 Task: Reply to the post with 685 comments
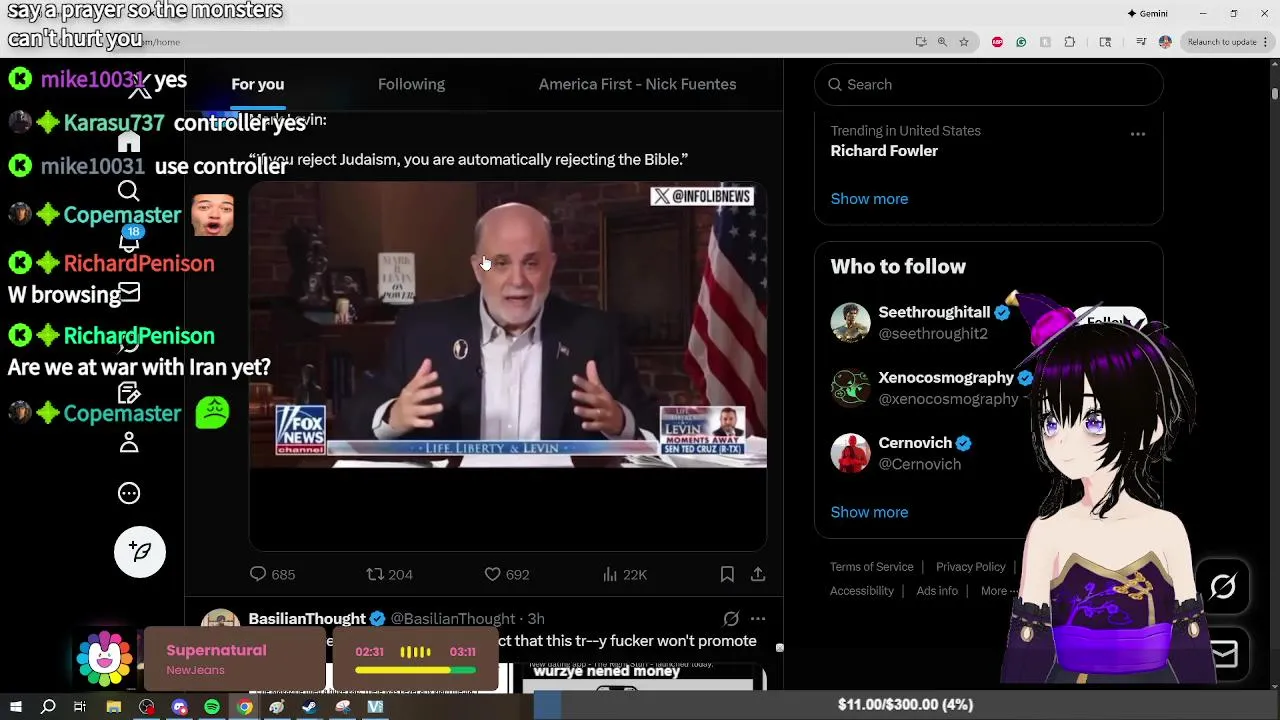pos(272,574)
